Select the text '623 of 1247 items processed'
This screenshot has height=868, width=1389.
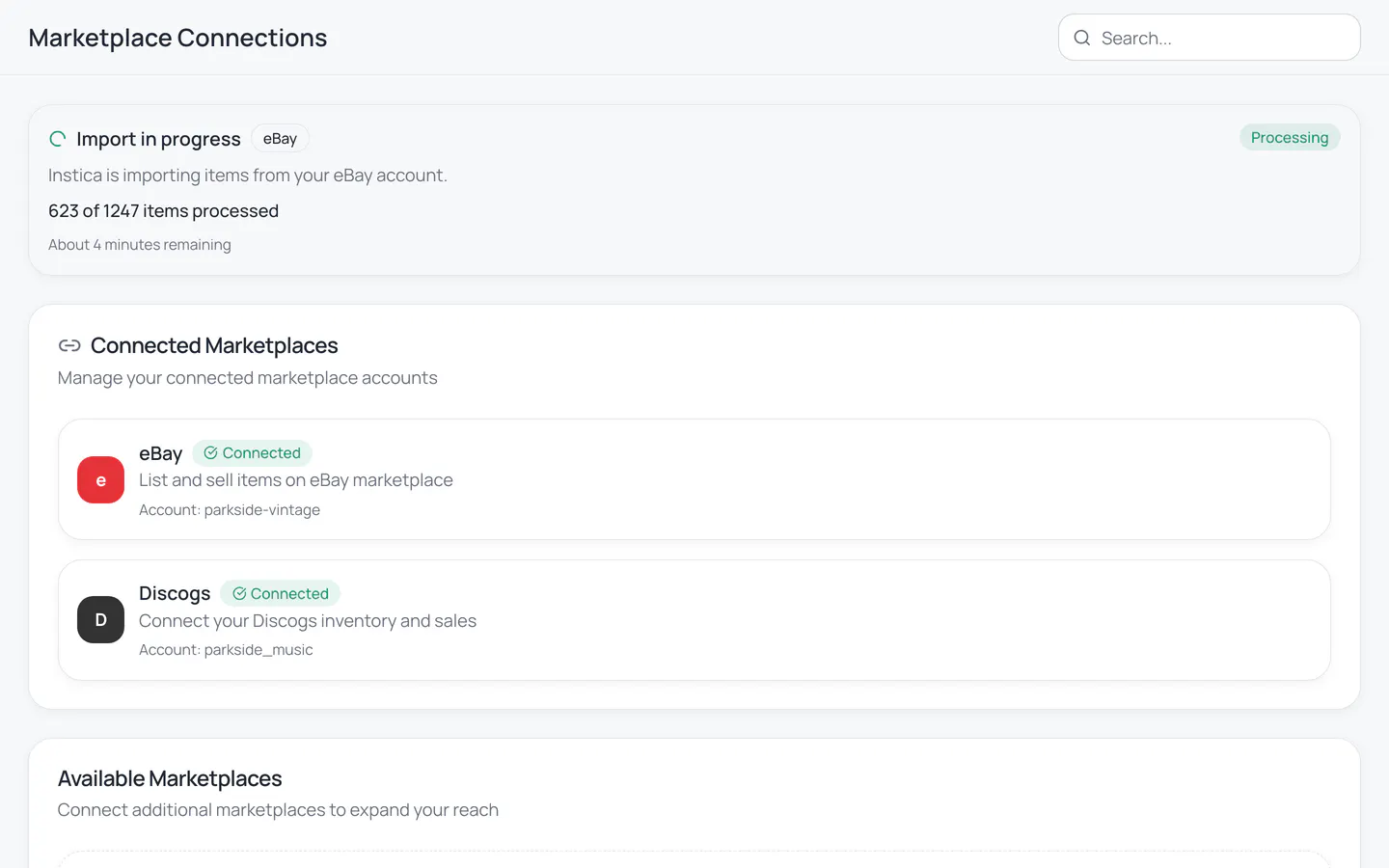click(163, 211)
